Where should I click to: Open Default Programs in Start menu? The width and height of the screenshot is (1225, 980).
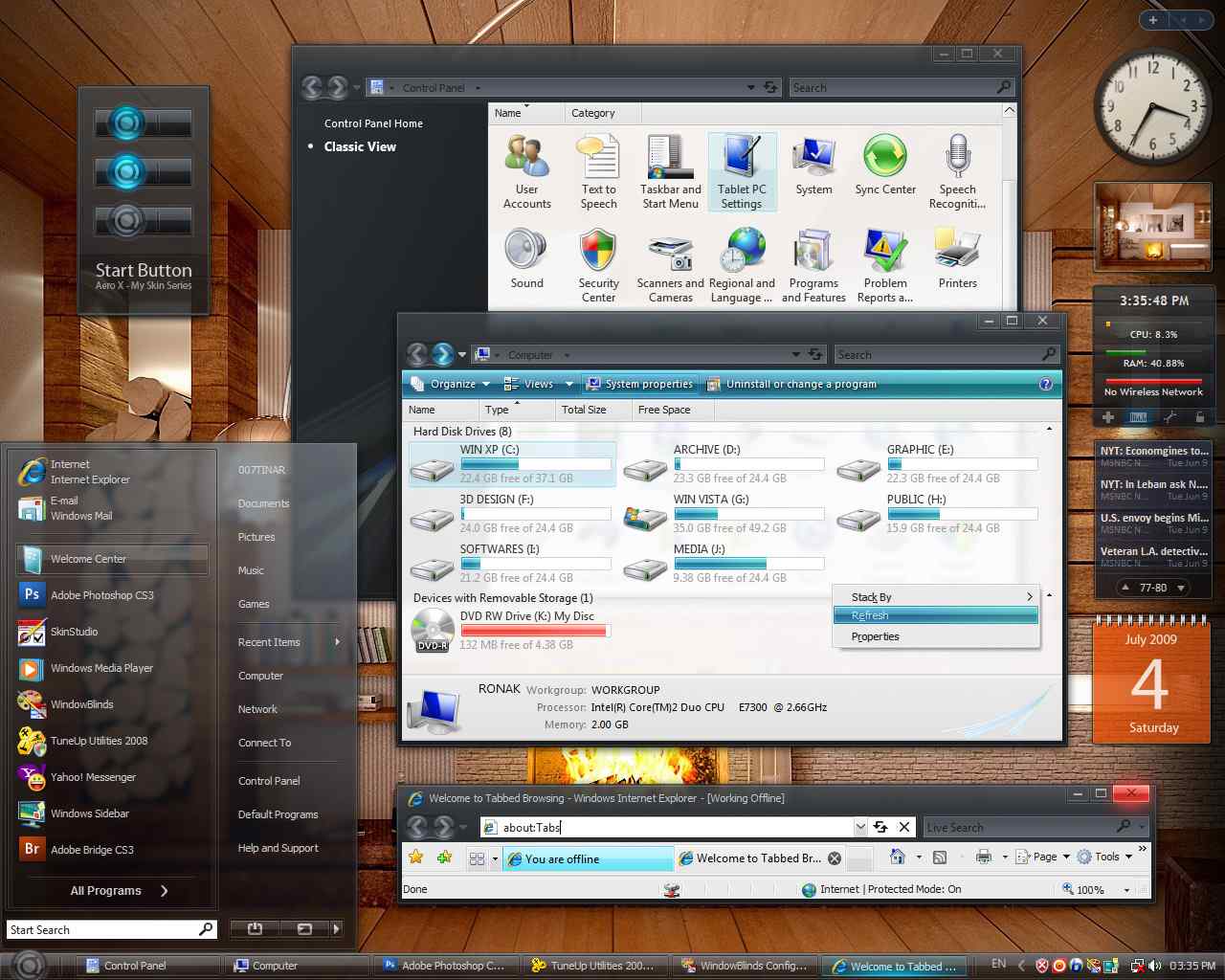278,814
